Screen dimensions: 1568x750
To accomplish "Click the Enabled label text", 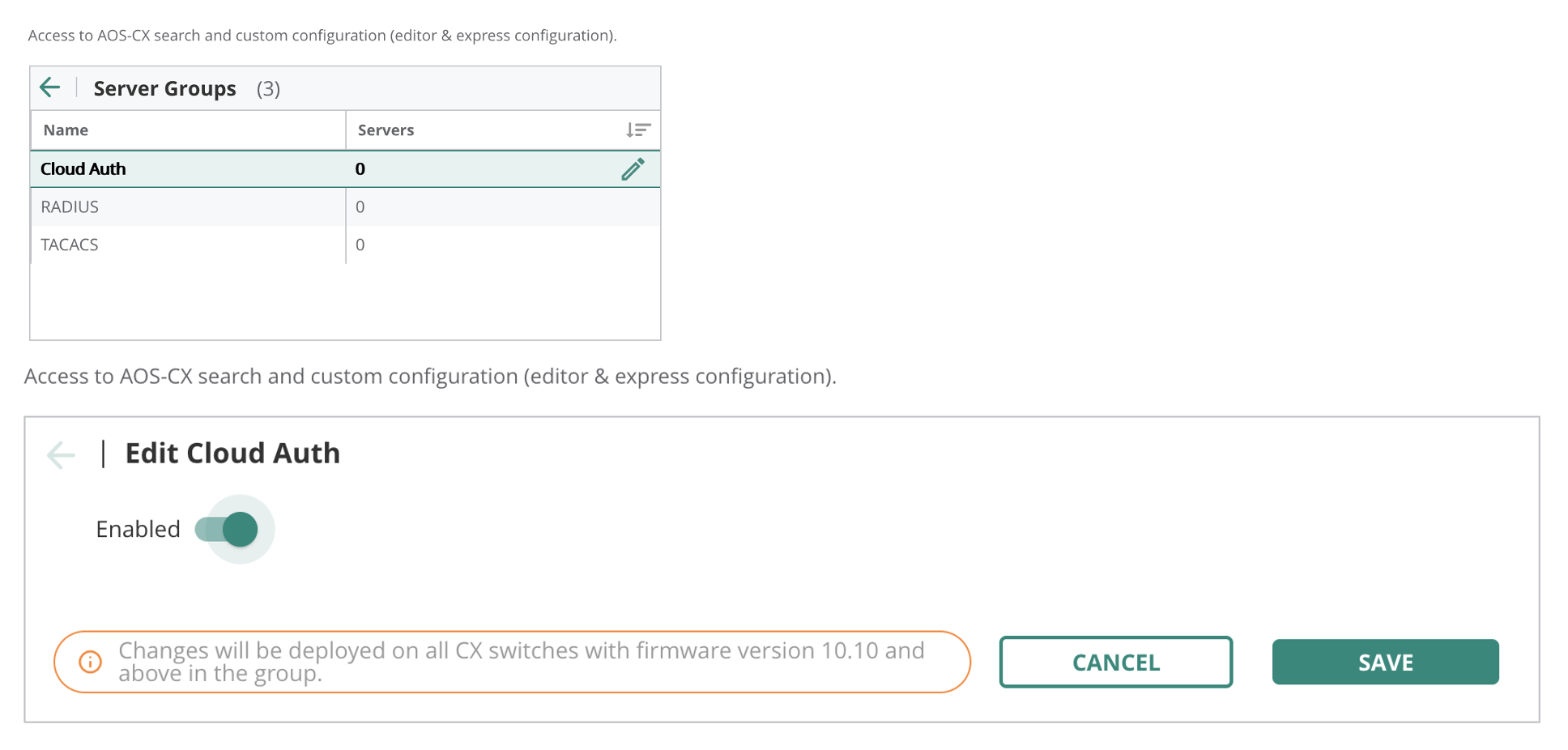I will [x=138, y=529].
